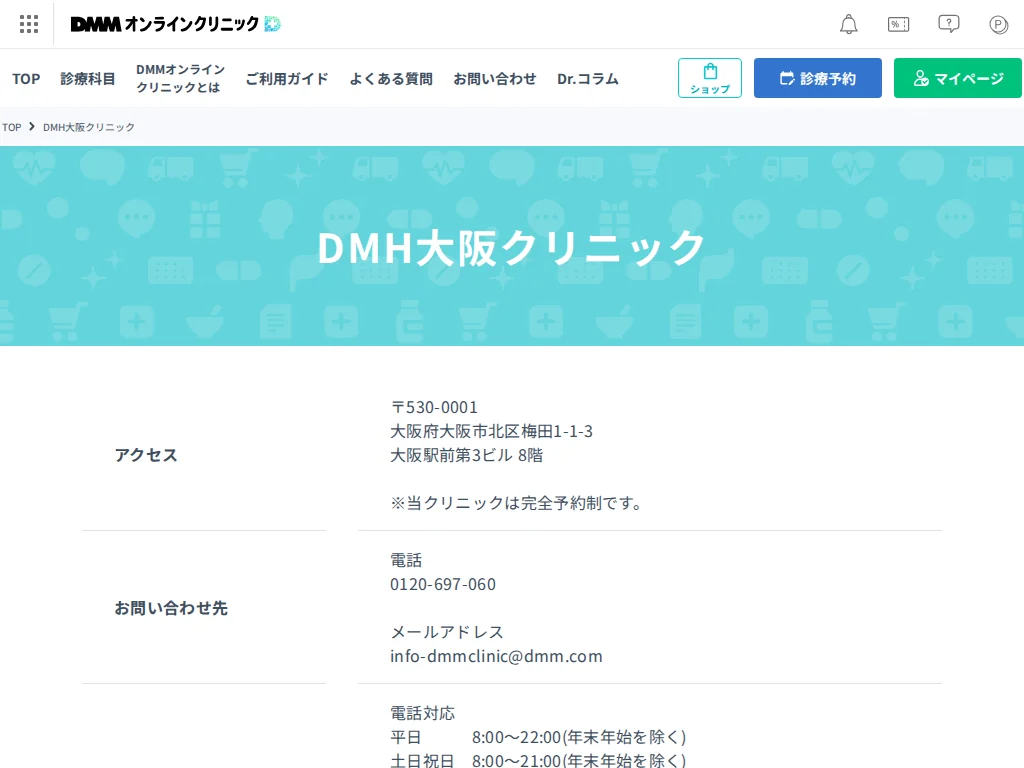Open お問い合わせ menu item
Viewport: 1024px width, 768px height.
pos(494,79)
